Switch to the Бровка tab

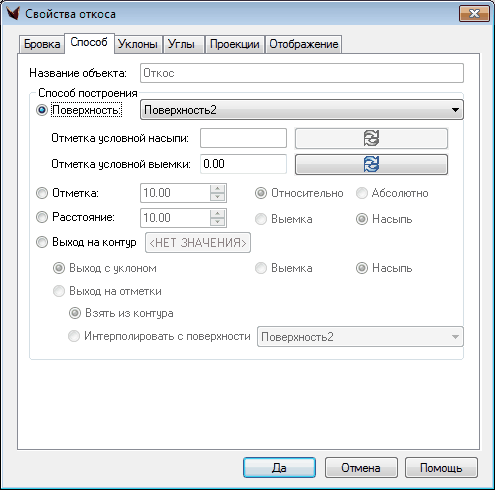coord(42,44)
